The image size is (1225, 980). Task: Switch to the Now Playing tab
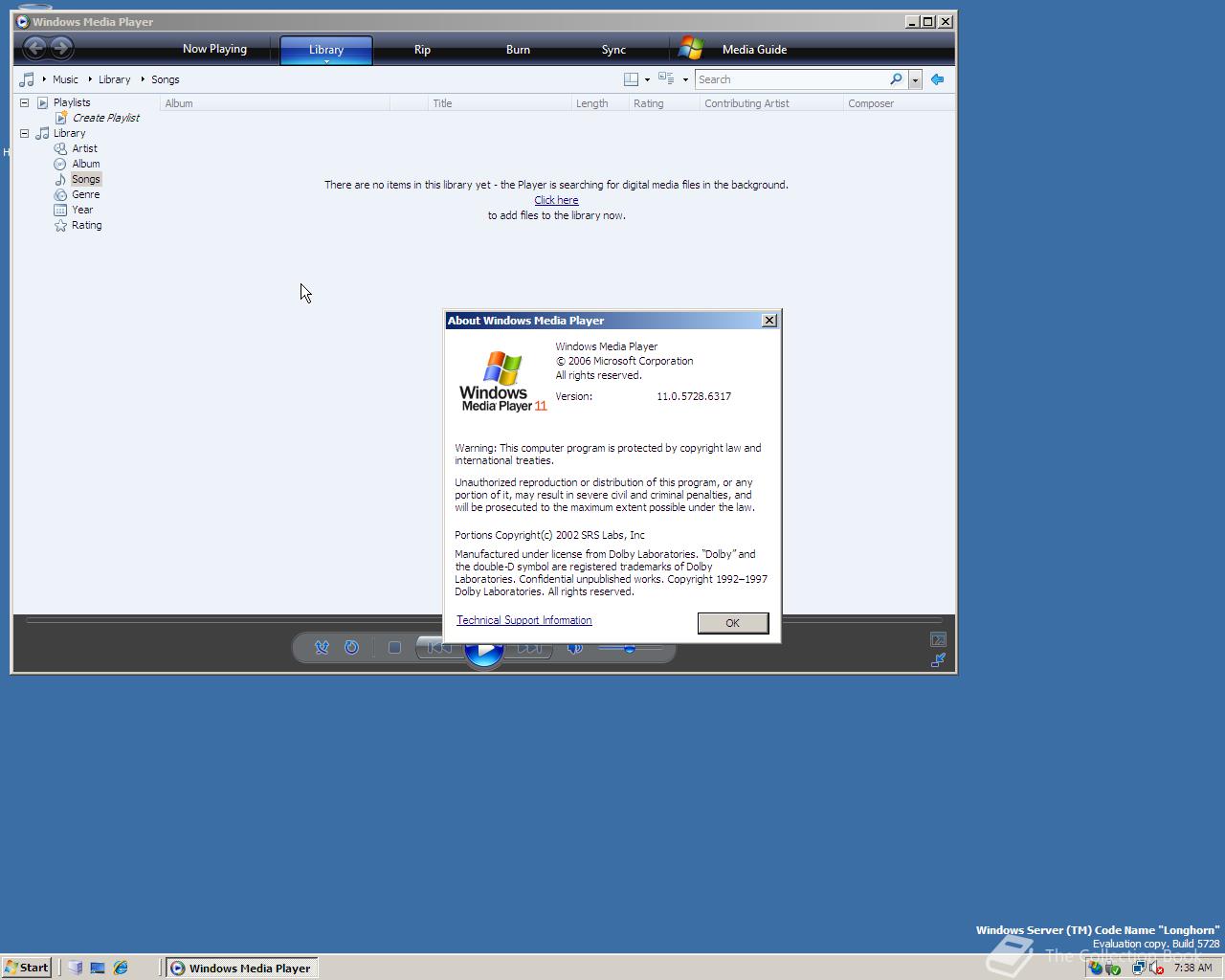[214, 49]
